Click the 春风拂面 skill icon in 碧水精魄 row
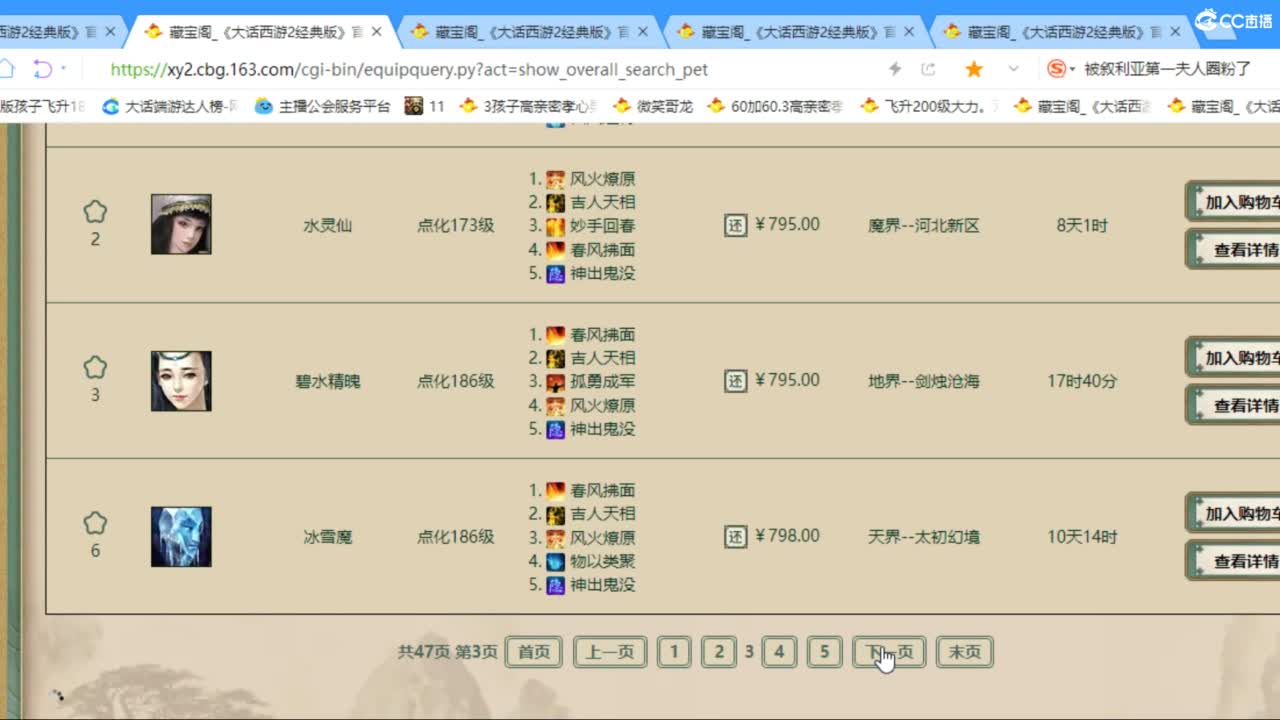This screenshot has height=720, width=1280. pyautogui.click(x=555, y=335)
